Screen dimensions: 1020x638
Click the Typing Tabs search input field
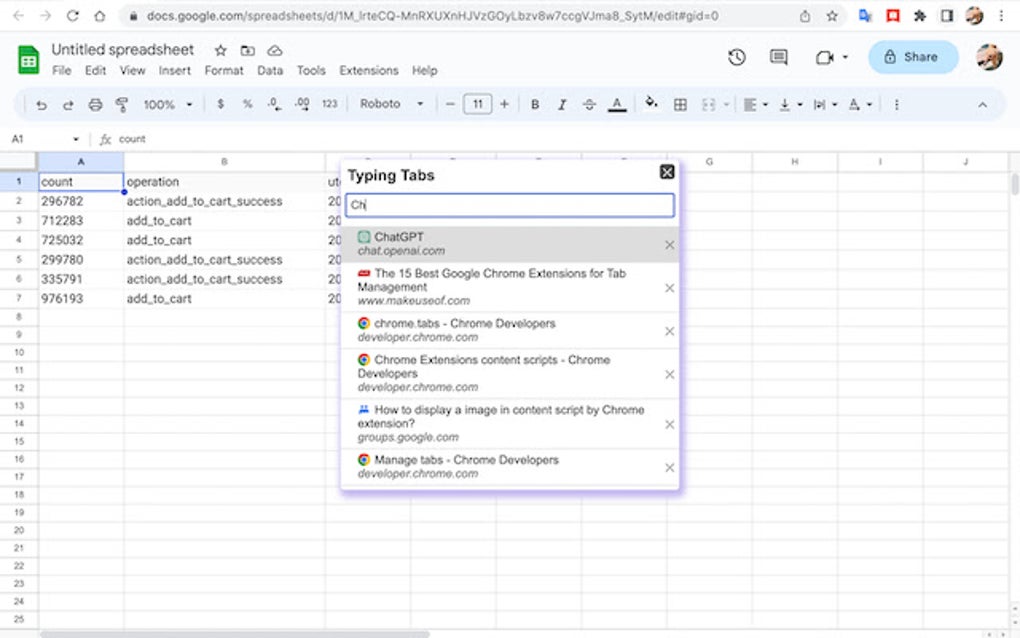[511, 205]
